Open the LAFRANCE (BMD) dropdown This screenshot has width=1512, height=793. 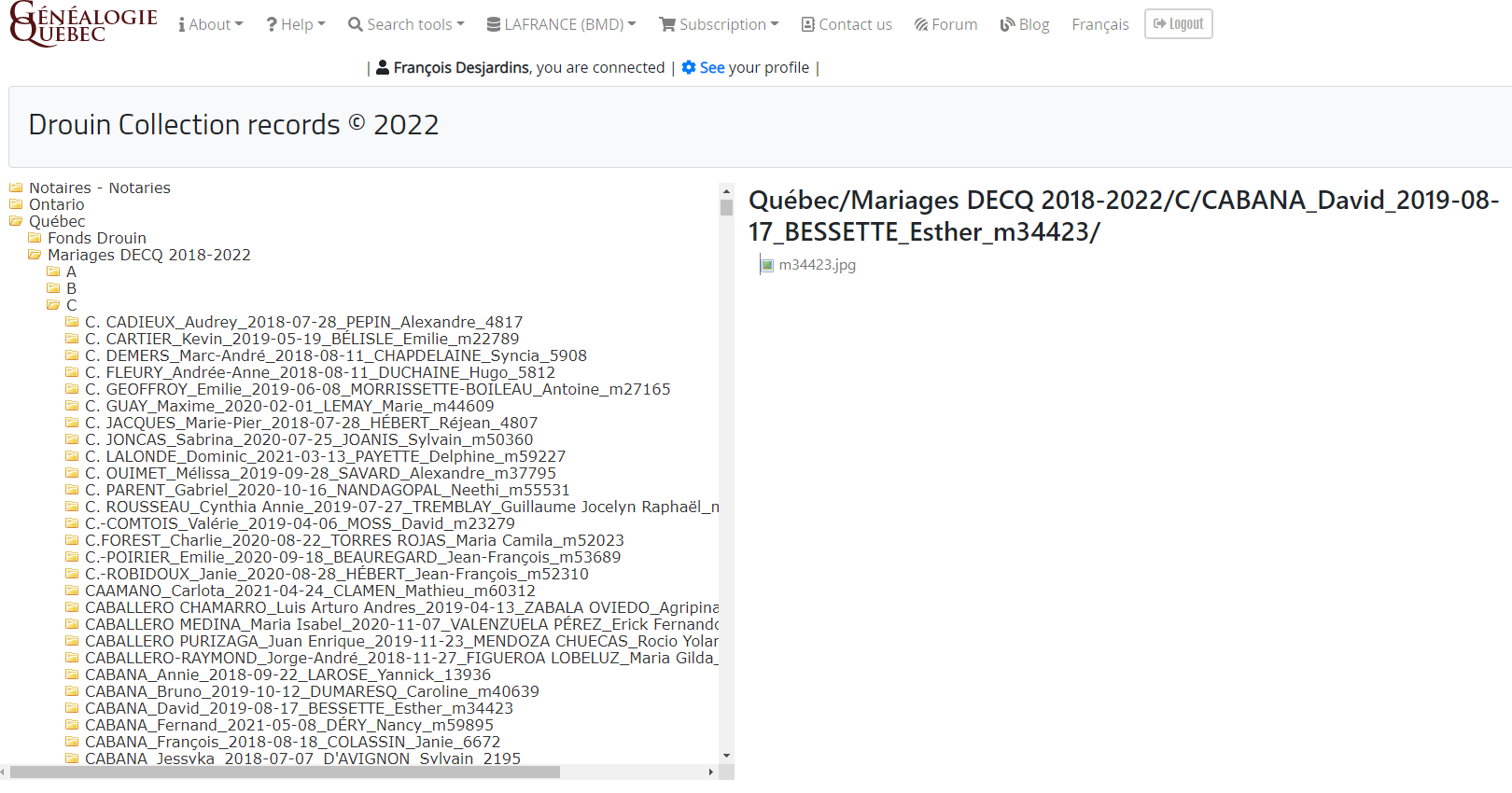561,24
